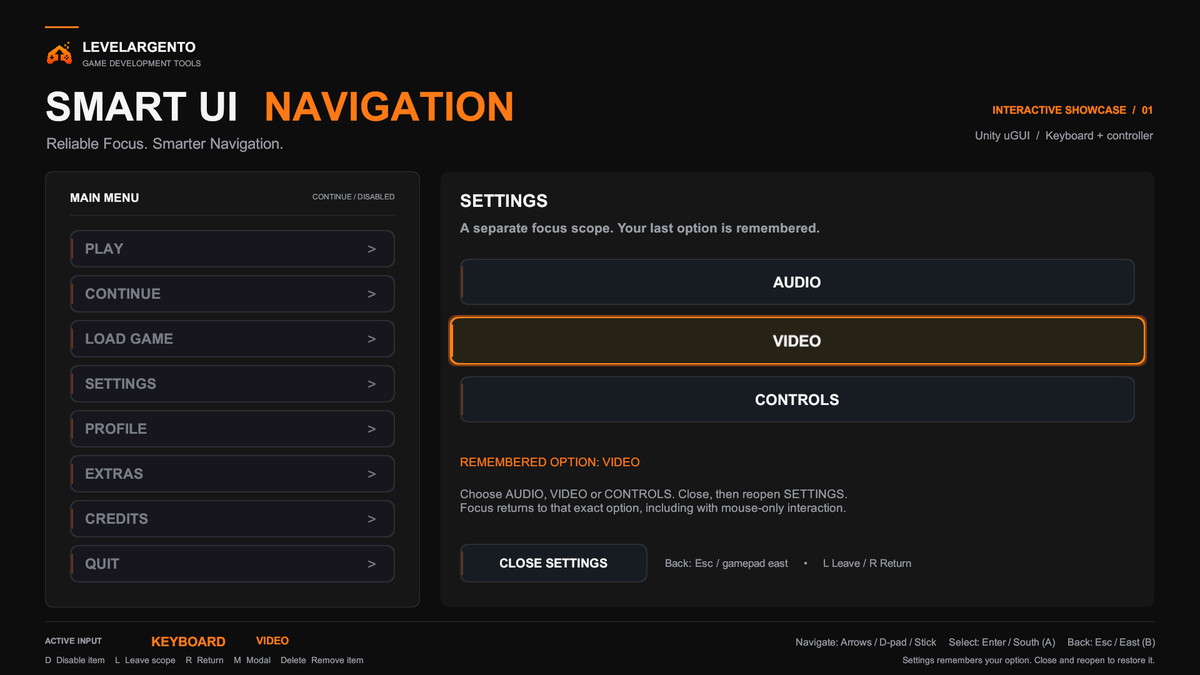Click the chevron on the EXTRAS row
This screenshot has width=1200, height=675.
click(x=372, y=474)
